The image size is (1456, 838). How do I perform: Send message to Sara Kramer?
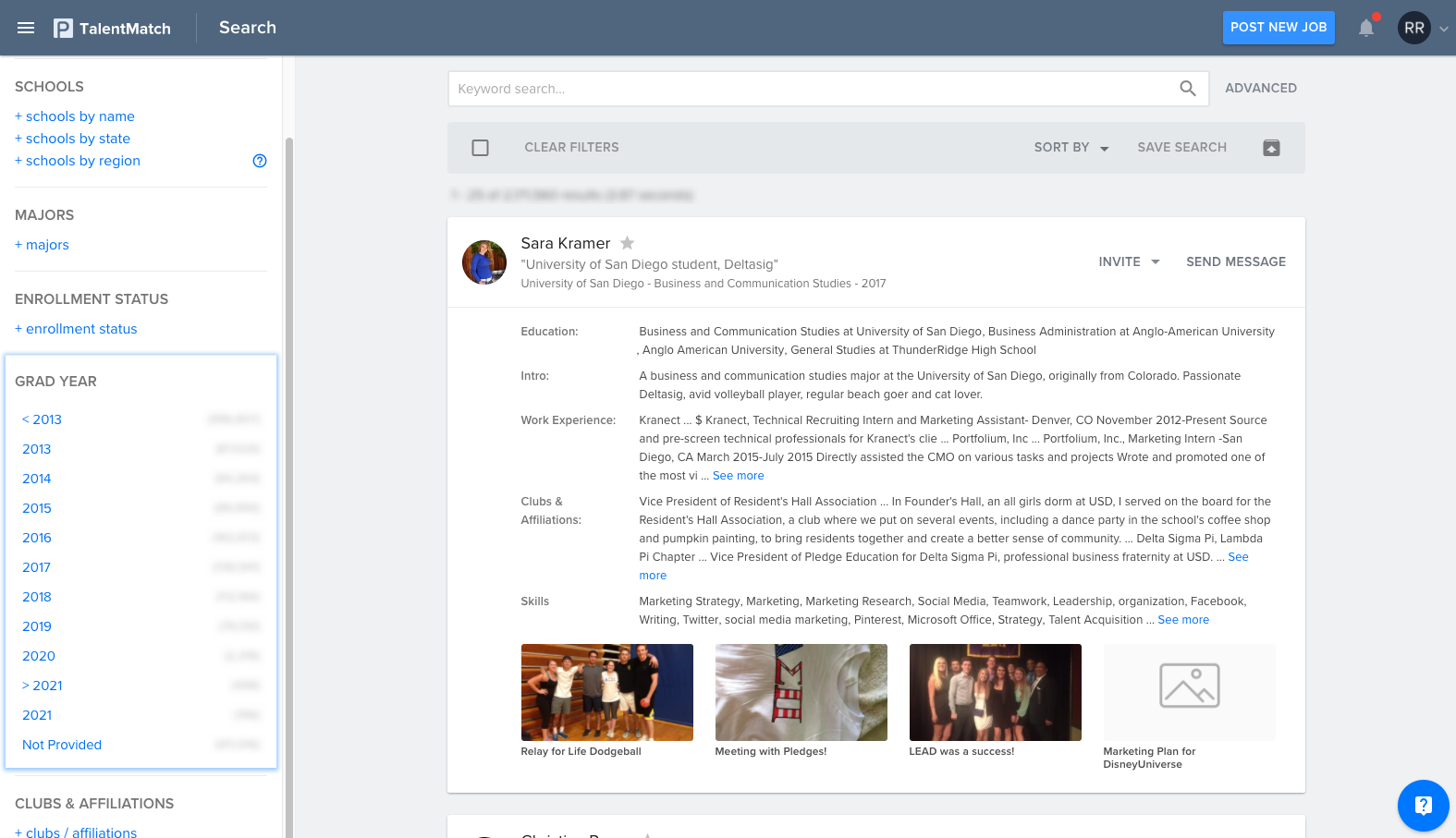[1236, 262]
